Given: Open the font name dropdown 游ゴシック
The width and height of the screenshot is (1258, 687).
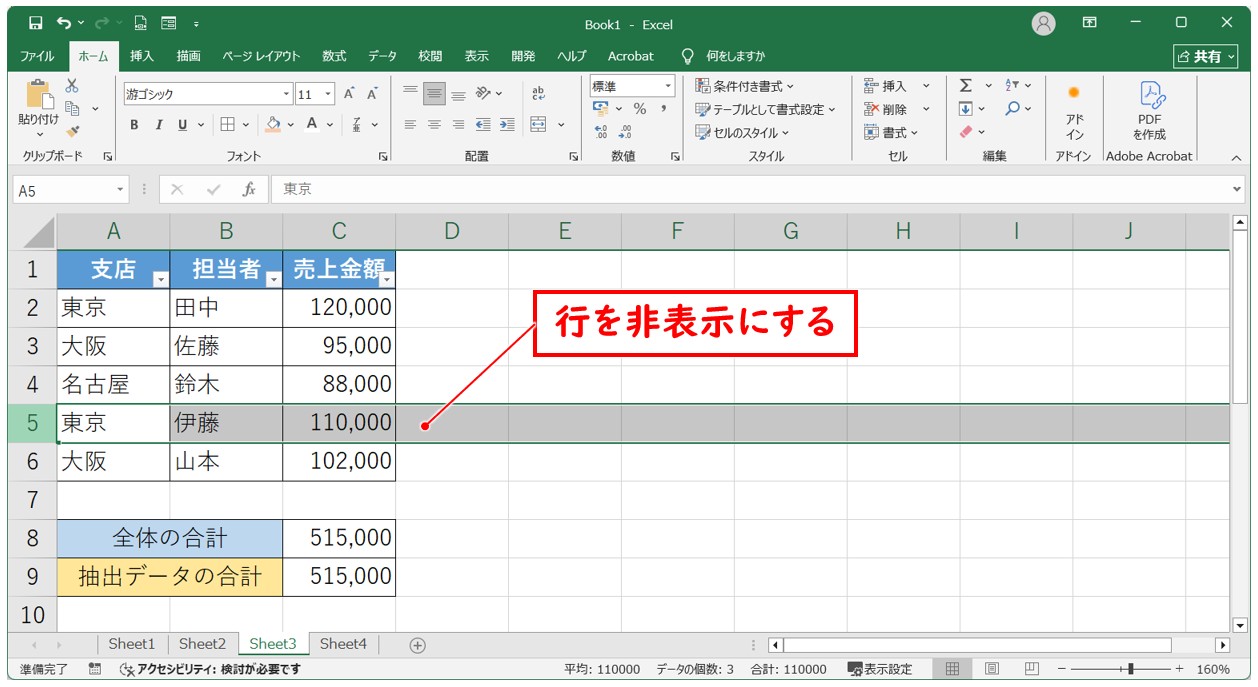Looking at the screenshot, I should 208,94.
